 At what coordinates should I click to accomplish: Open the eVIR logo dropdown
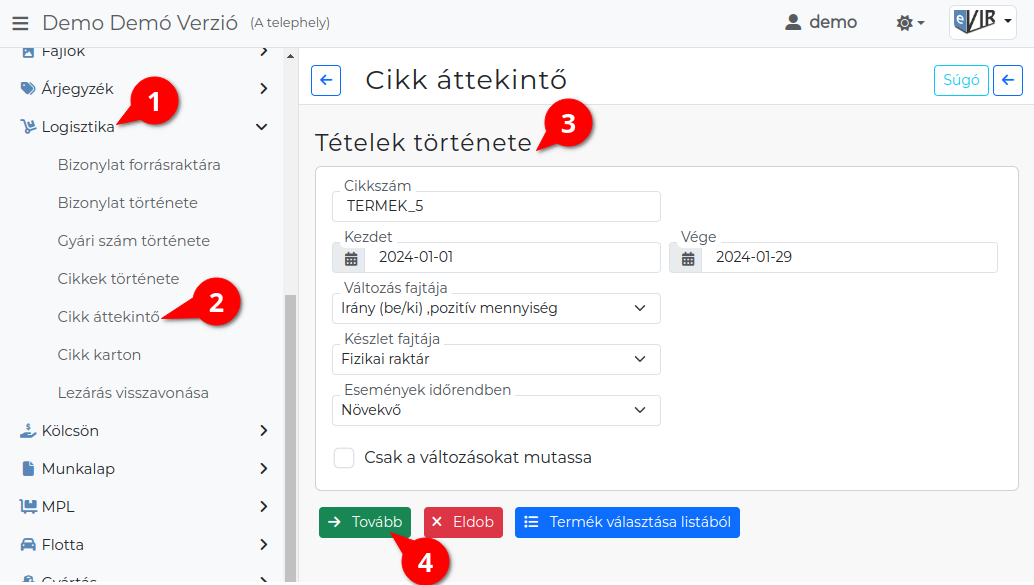click(x=983, y=22)
